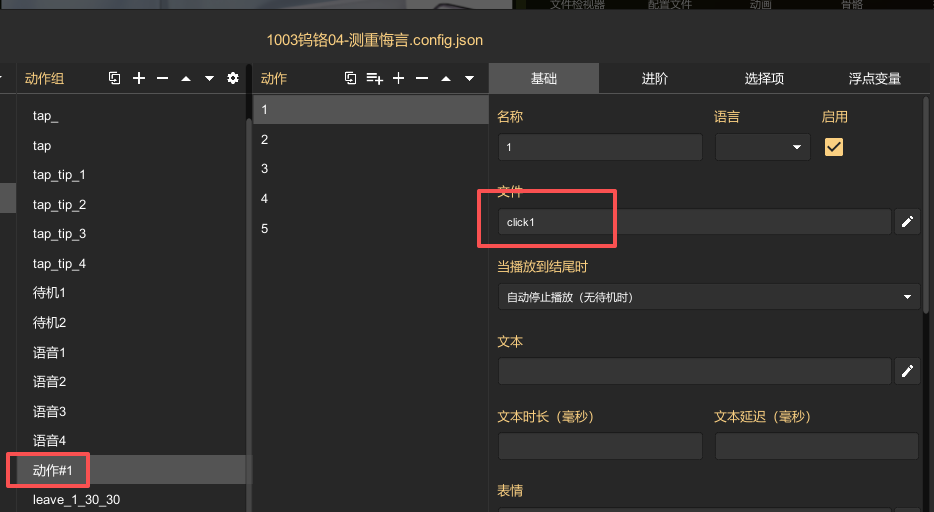Duplicate the selected 动作组 entry
This screenshot has width=934, height=512.
click(115, 78)
